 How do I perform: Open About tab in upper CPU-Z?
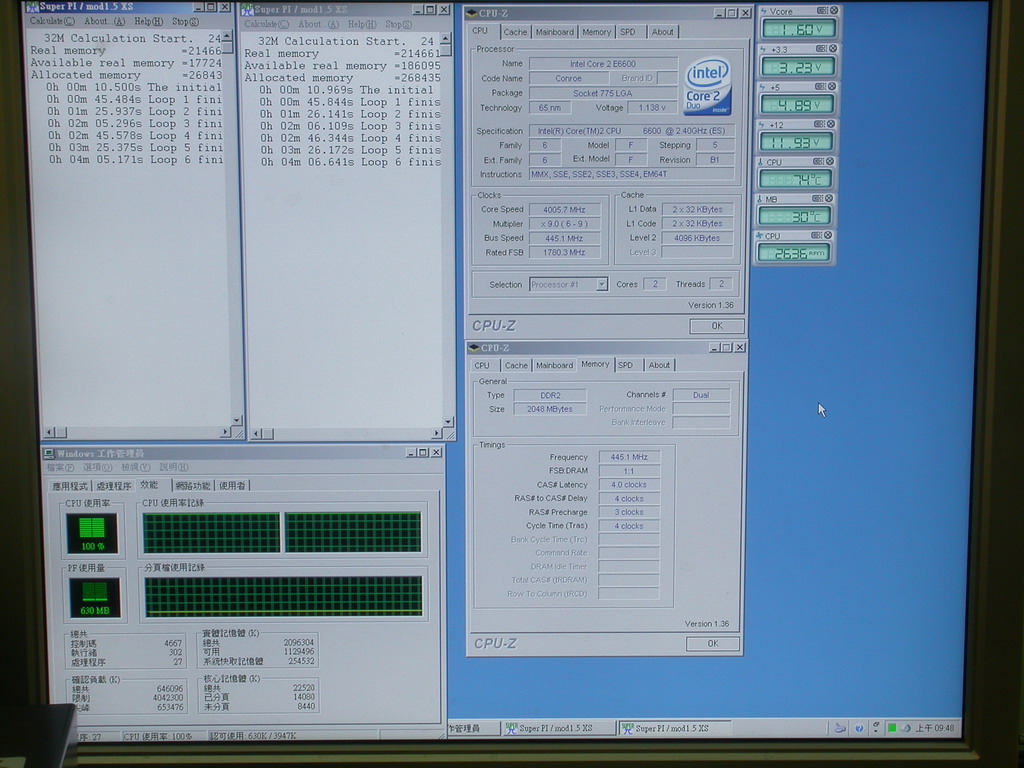coord(662,32)
